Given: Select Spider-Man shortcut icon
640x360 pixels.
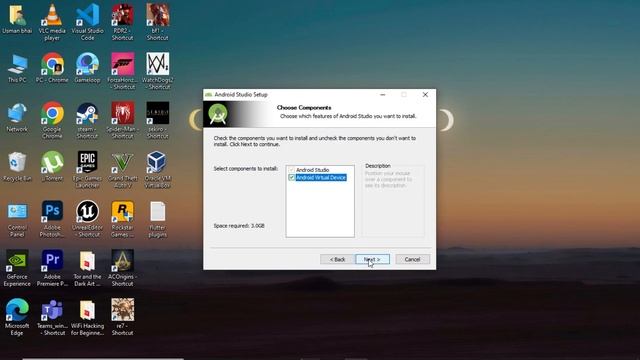Looking at the screenshot, I should pos(122,113).
